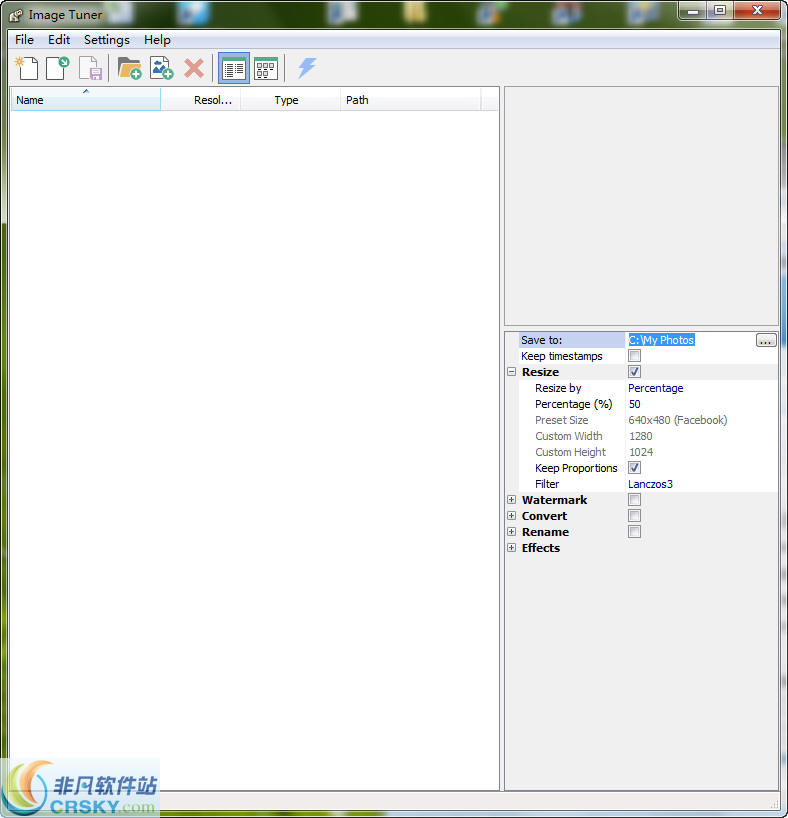Start processing with the lightning bolt icon
This screenshot has width=788, height=818.
pyautogui.click(x=307, y=68)
